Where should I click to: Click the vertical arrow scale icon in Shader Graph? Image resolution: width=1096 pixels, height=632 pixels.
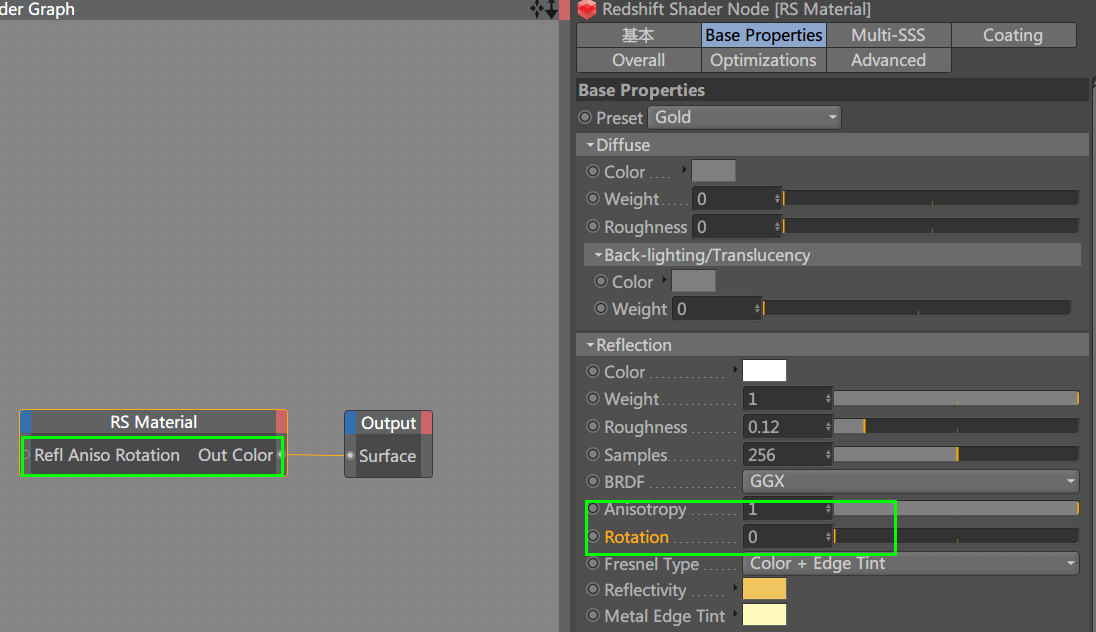click(549, 9)
